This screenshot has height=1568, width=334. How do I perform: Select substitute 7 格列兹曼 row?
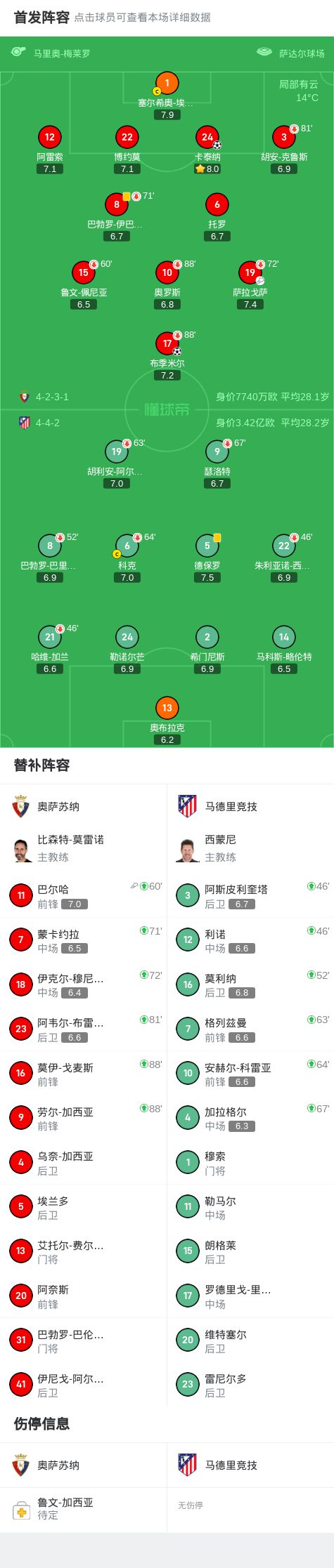pyautogui.click(x=250, y=1029)
